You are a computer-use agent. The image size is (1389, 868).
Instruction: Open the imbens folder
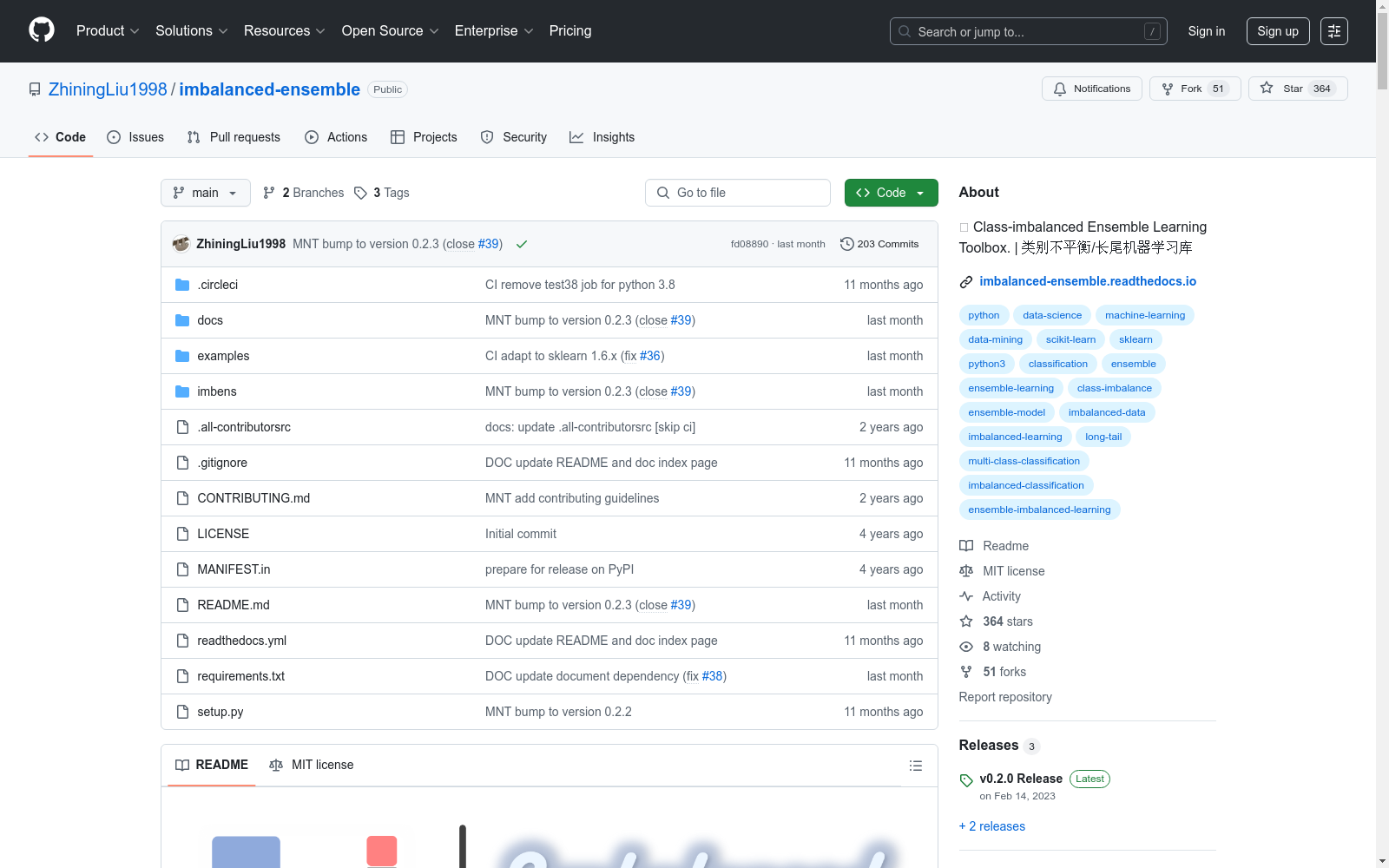point(217,391)
